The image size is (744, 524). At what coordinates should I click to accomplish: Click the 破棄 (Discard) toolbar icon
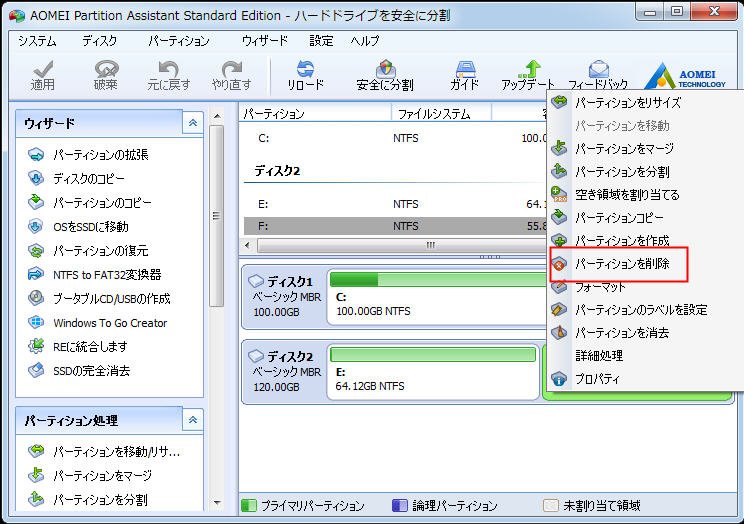105,75
